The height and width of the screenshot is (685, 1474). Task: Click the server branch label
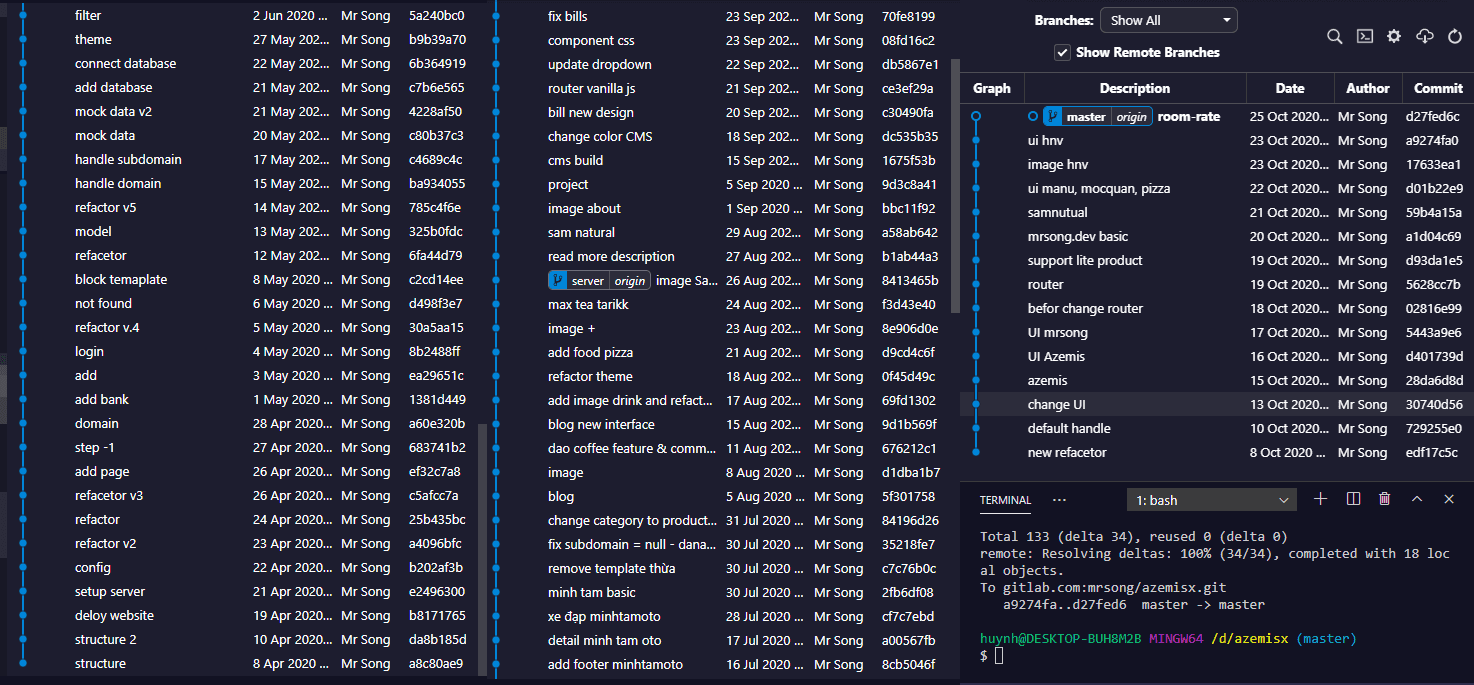pos(587,281)
